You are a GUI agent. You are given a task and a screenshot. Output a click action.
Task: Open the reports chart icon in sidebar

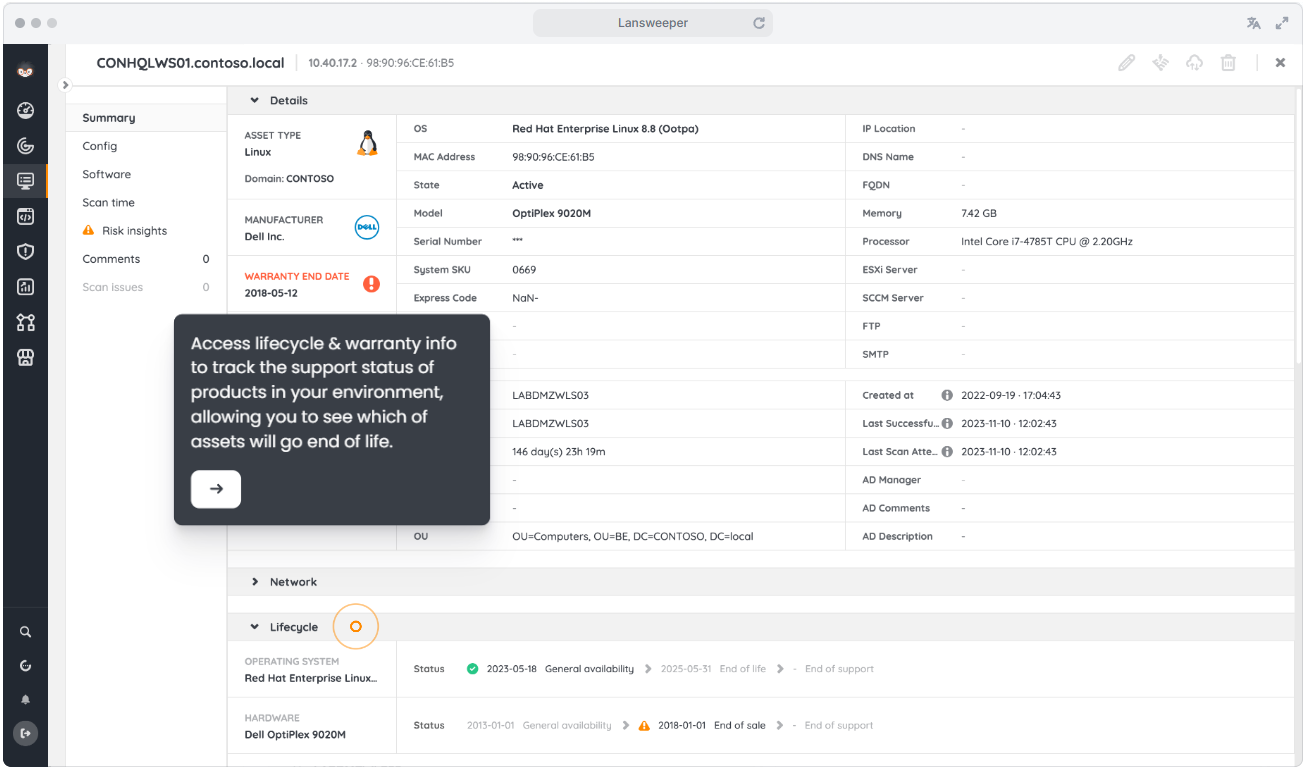coord(26,287)
